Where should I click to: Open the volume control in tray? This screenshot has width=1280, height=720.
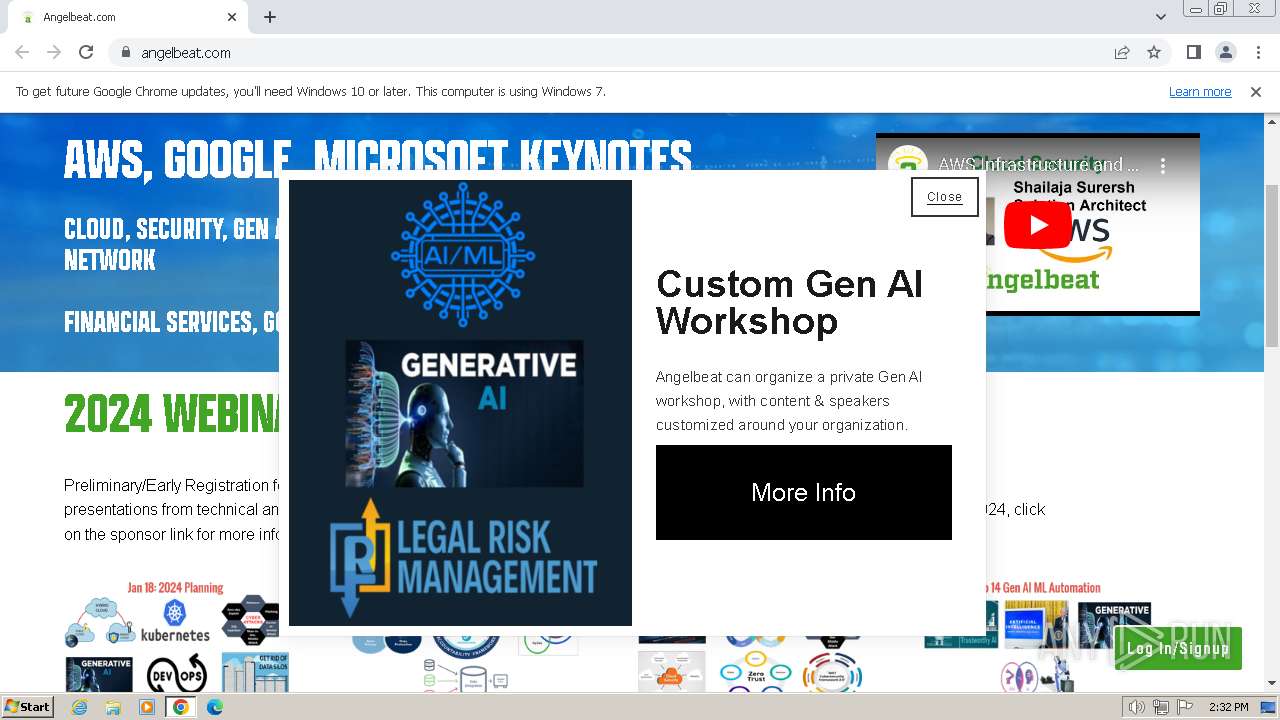click(x=1137, y=707)
